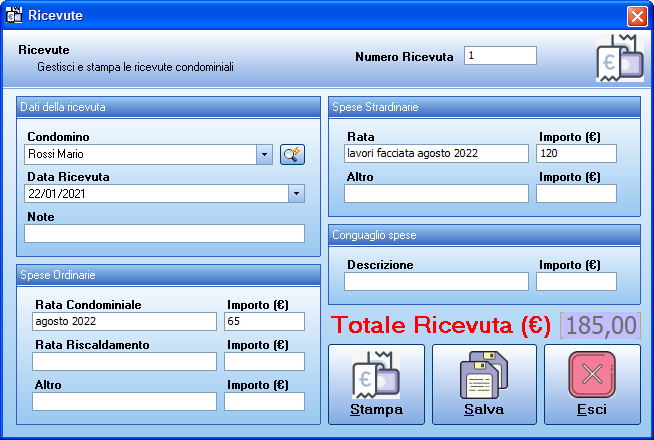Click the Rata Condominiale field with agosto 2022
Viewport: 654px width, 440px height.
coord(124,322)
